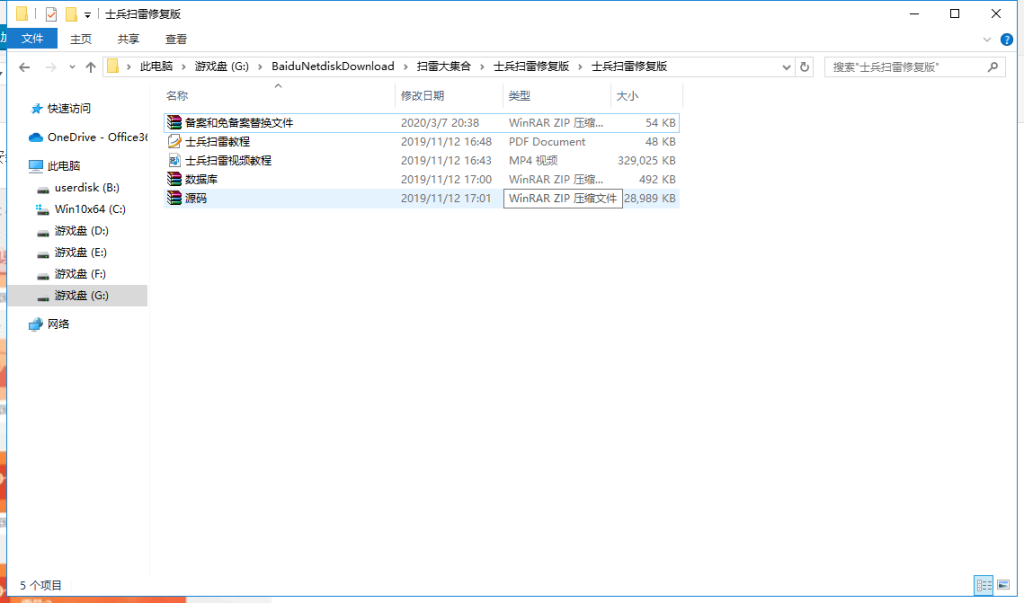
Task: Click file name 数据库
Action: (201, 180)
